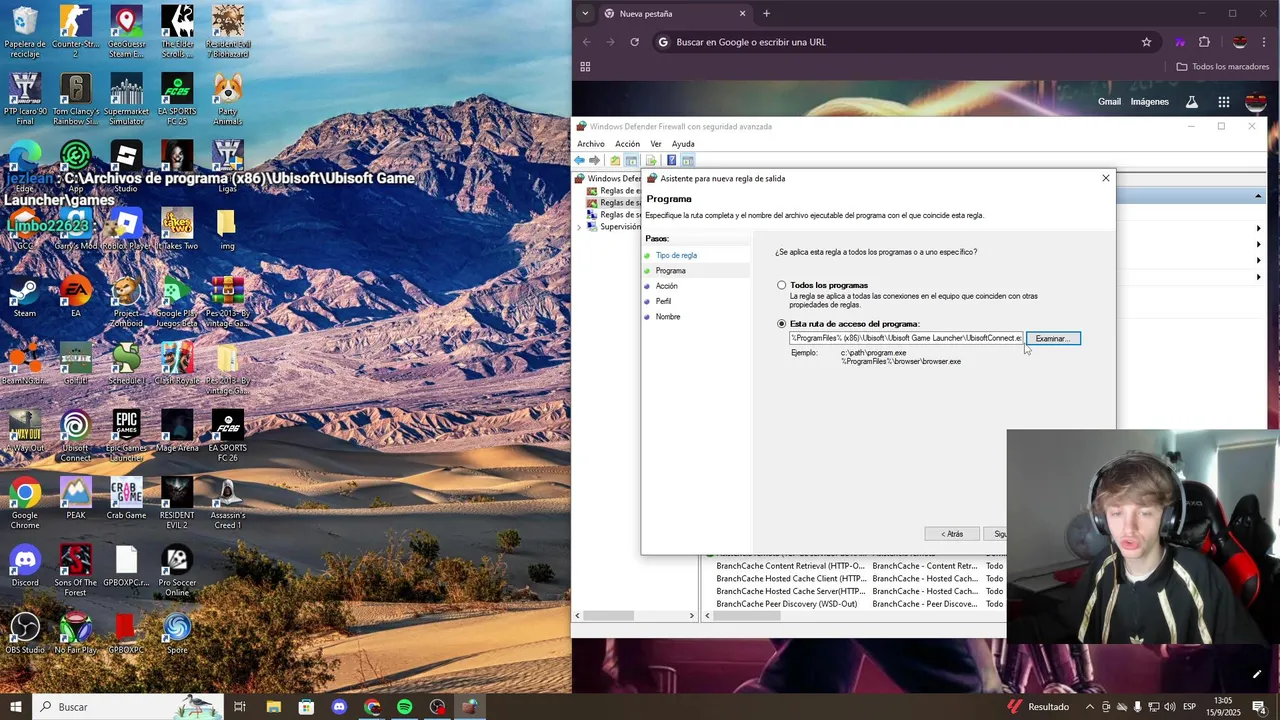The image size is (1280, 720).
Task: Open the Discord desktop shortcut
Action: 24,567
